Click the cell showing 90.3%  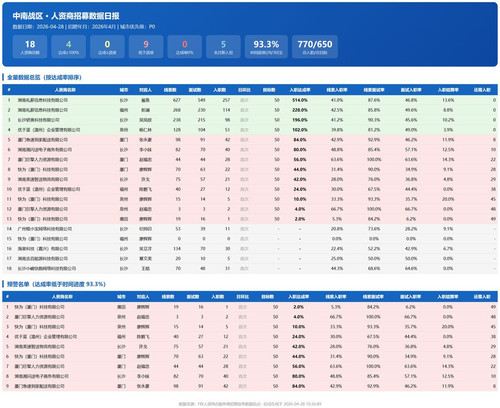pyautogui.click(x=374, y=120)
